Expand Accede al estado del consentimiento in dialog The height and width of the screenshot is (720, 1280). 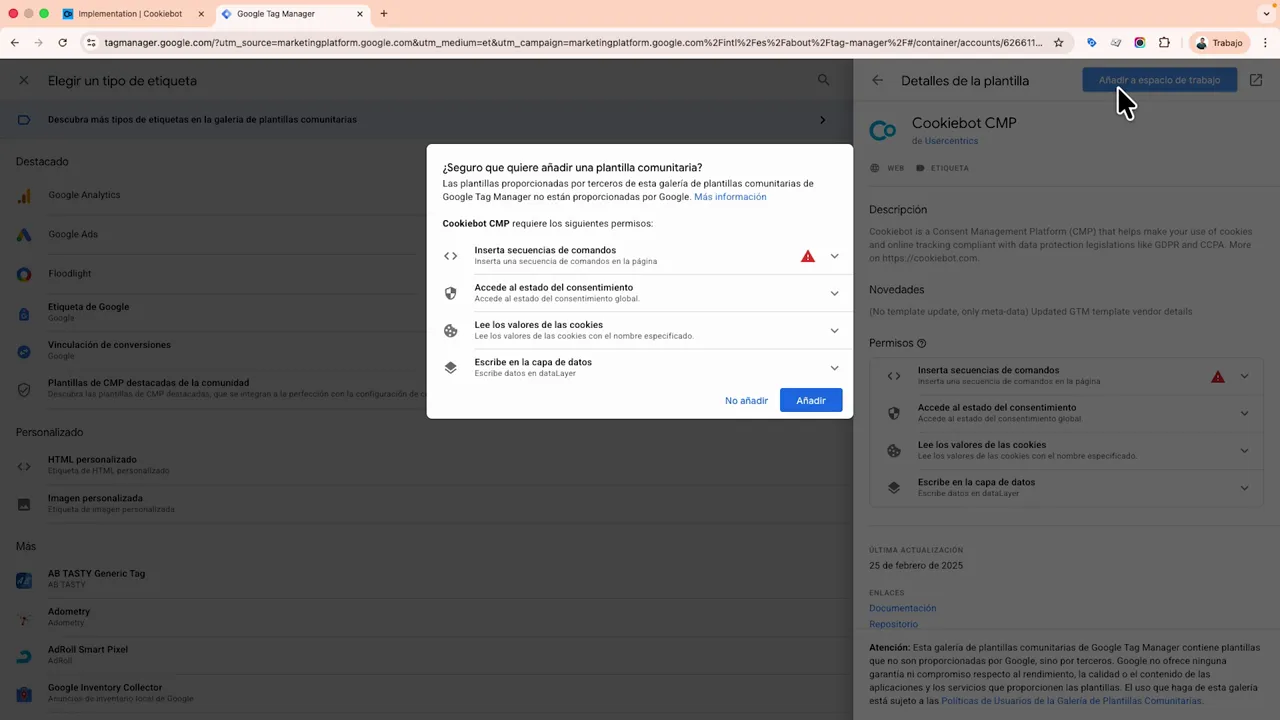pyautogui.click(x=834, y=293)
